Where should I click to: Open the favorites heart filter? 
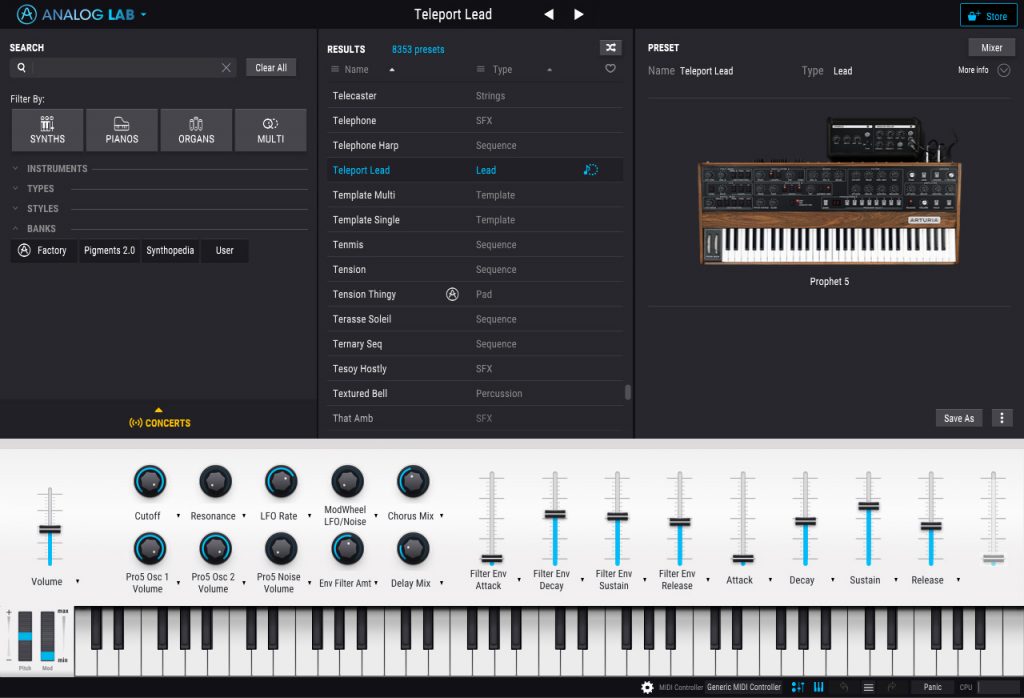click(x=611, y=69)
